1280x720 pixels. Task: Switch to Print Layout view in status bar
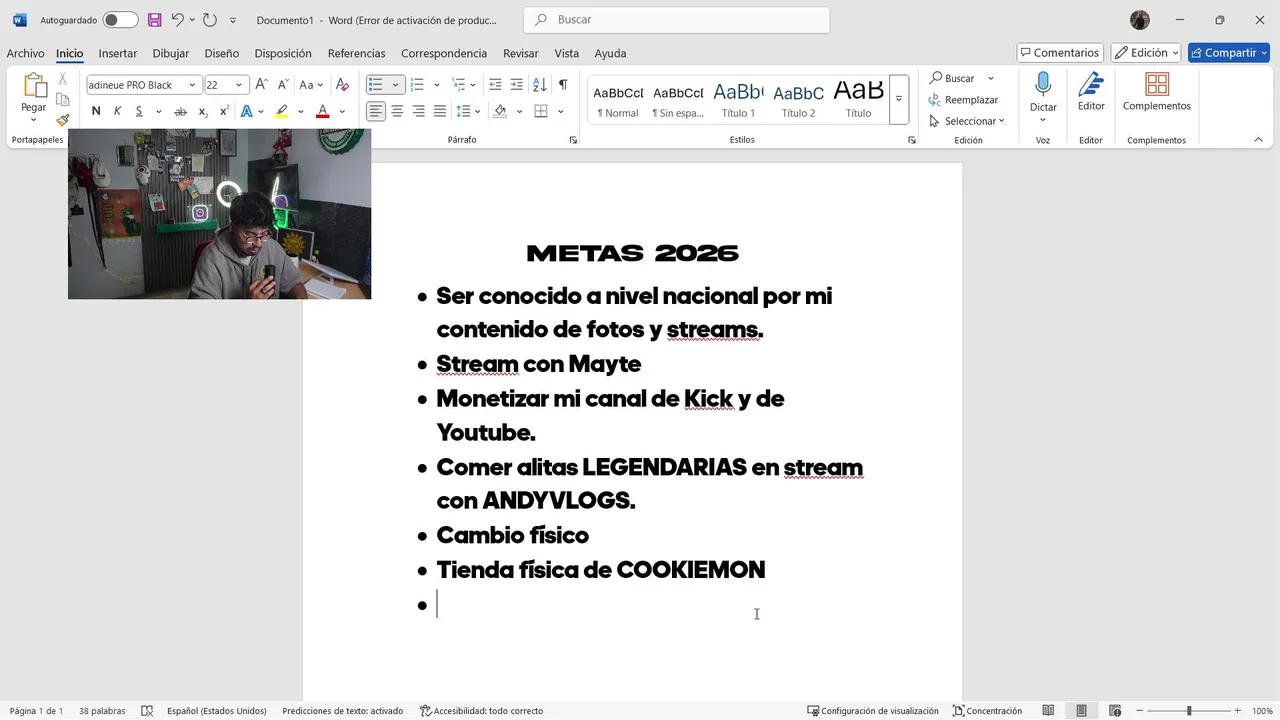tap(1081, 711)
